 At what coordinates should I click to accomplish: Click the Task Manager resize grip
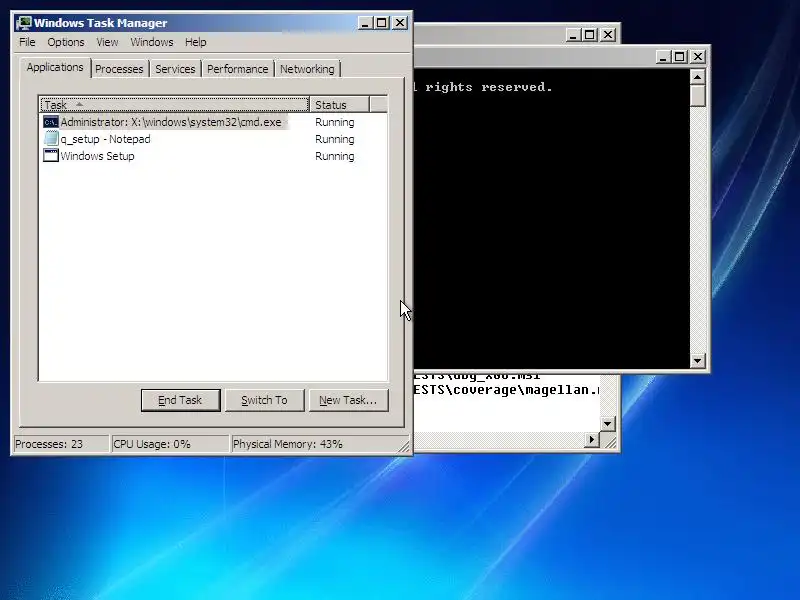[404, 446]
